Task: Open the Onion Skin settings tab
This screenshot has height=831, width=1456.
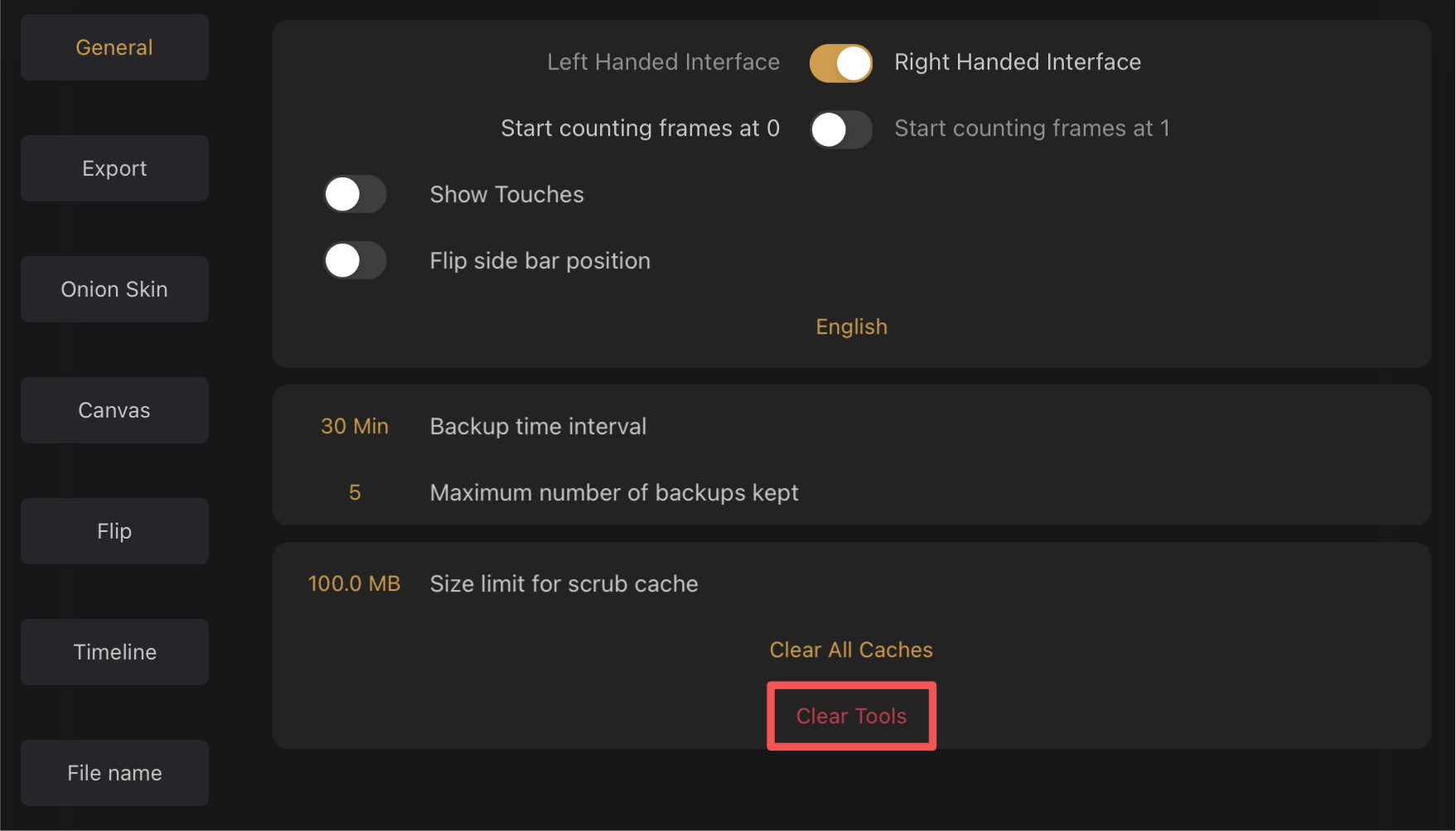Action: pos(114,289)
